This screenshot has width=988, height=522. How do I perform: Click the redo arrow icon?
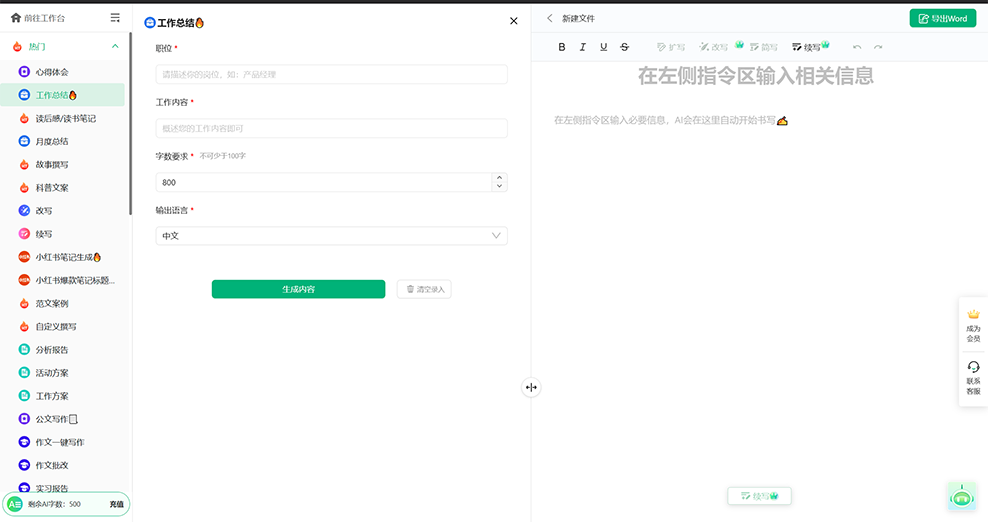pos(878,47)
